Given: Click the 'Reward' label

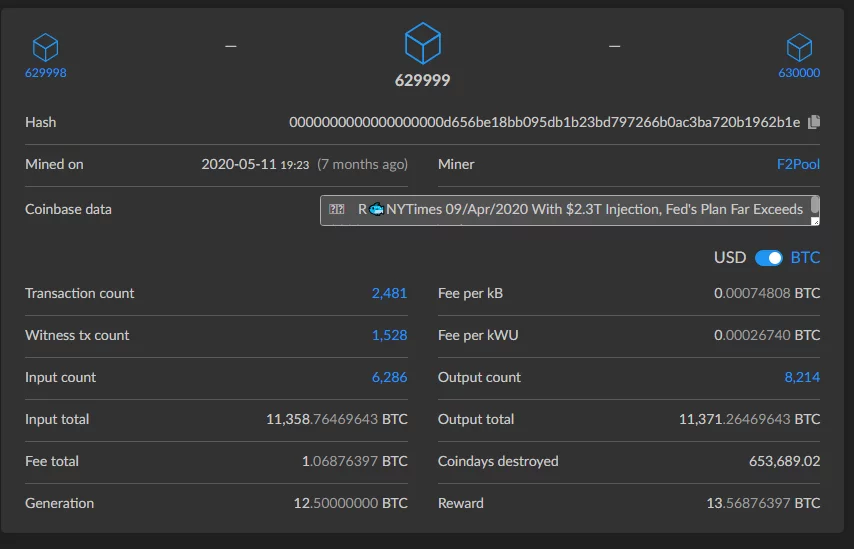Looking at the screenshot, I should click(x=460, y=503).
